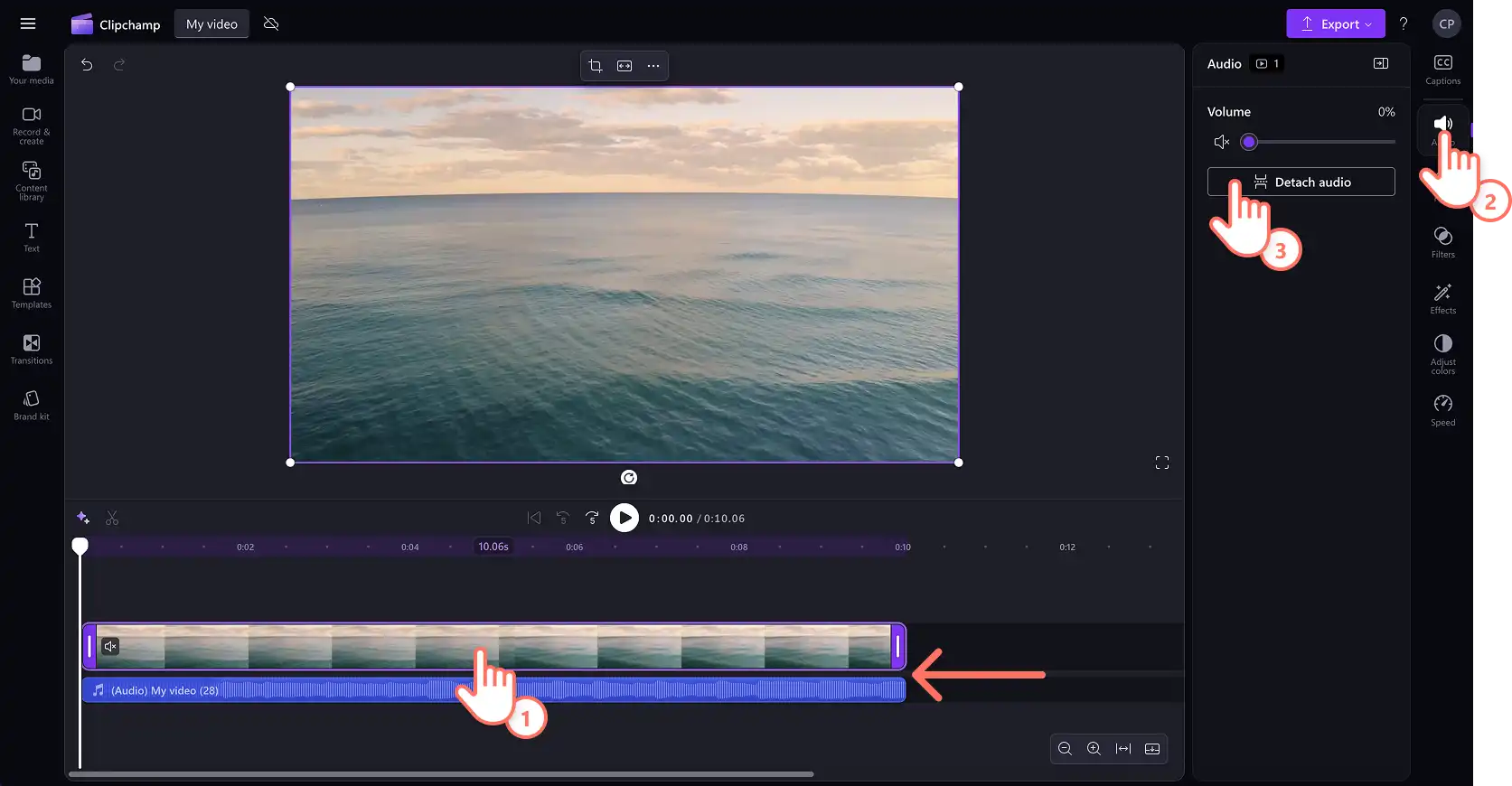Skip forward 5 seconds

pyautogui.click(x=592, y=518)
